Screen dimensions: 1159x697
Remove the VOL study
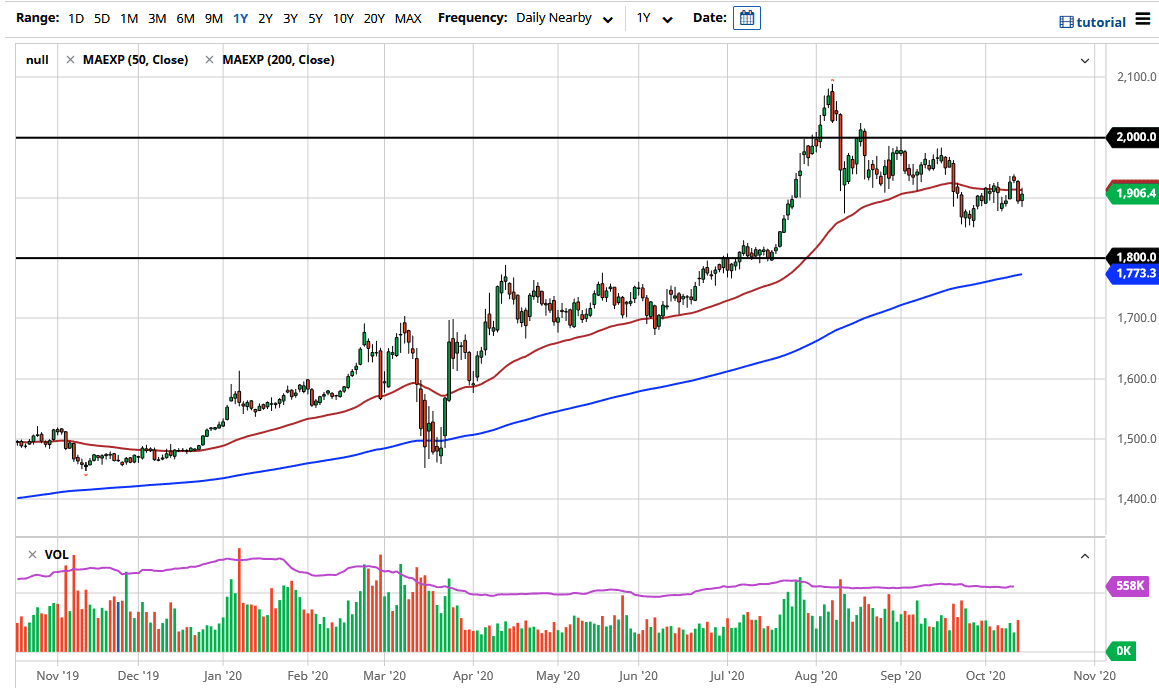32,554
